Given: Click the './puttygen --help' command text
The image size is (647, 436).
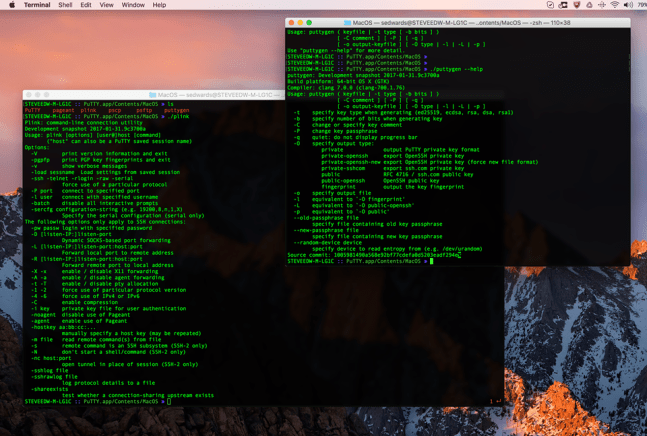Looking at the screenshot, I should [x=456, y=69].
